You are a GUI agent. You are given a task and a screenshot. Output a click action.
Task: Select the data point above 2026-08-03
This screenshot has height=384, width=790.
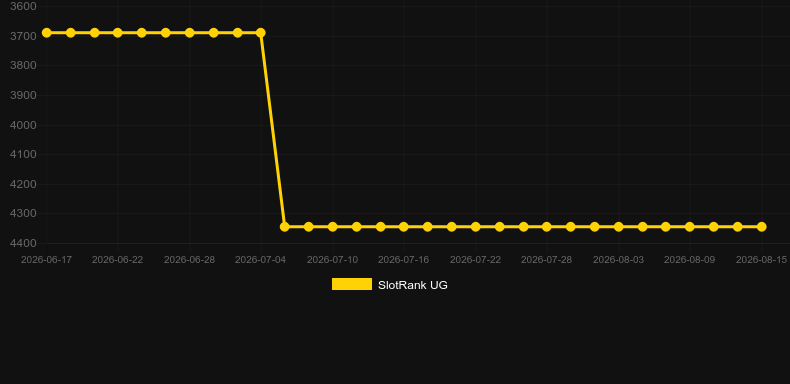[619, 227]
